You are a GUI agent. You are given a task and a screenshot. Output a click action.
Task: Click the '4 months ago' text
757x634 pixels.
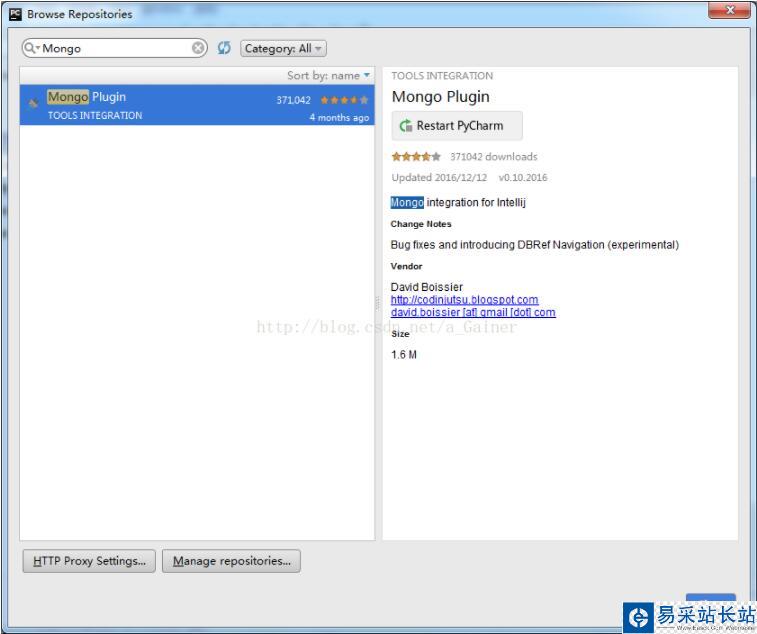pos(339,117)
